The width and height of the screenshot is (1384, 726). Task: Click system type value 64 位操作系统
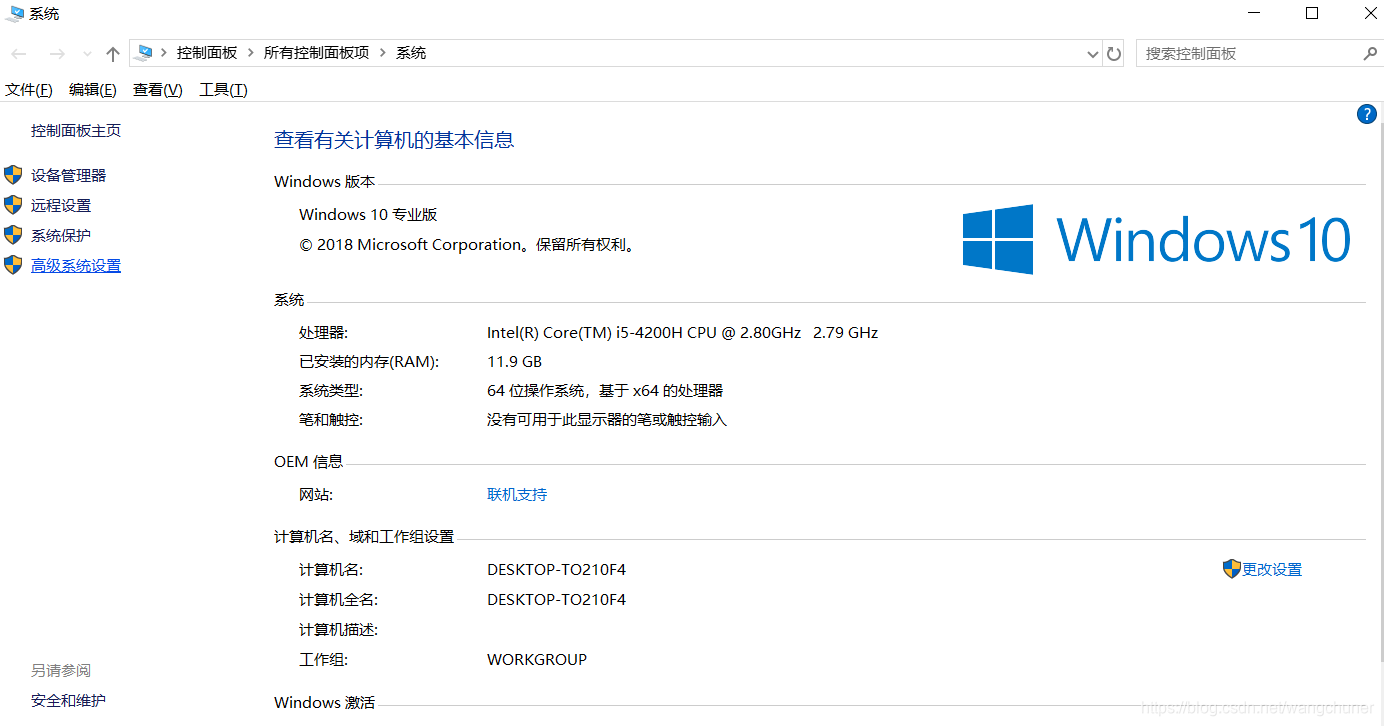tap(605, 391)
